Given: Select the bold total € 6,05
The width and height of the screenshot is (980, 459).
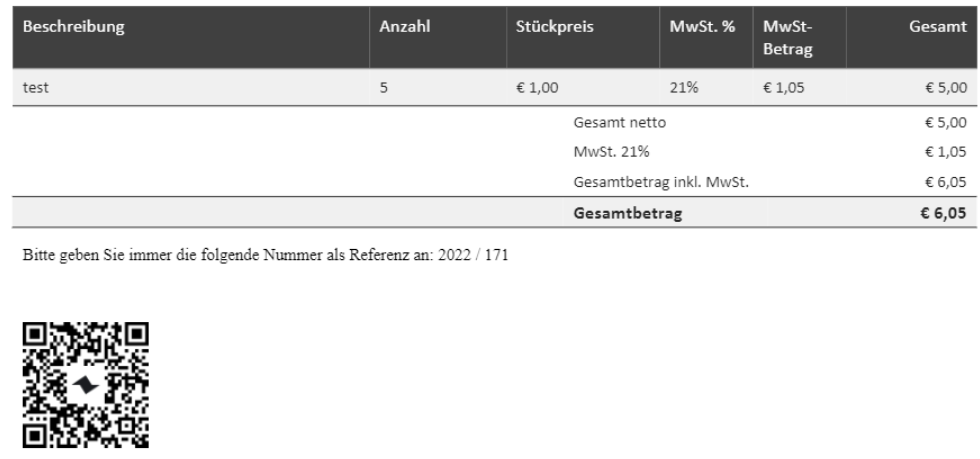Looking at the screenshot, I should click(x=943, y=213).
